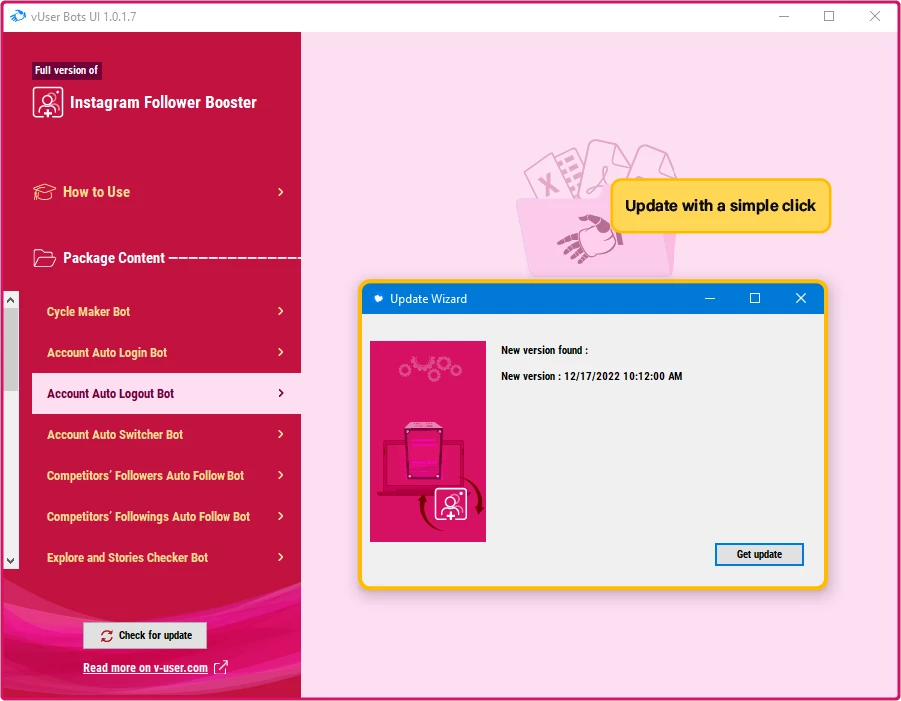Close the Update Wizard dialog
The height and width of the screenshot is (701, 901).
point(800,298)
